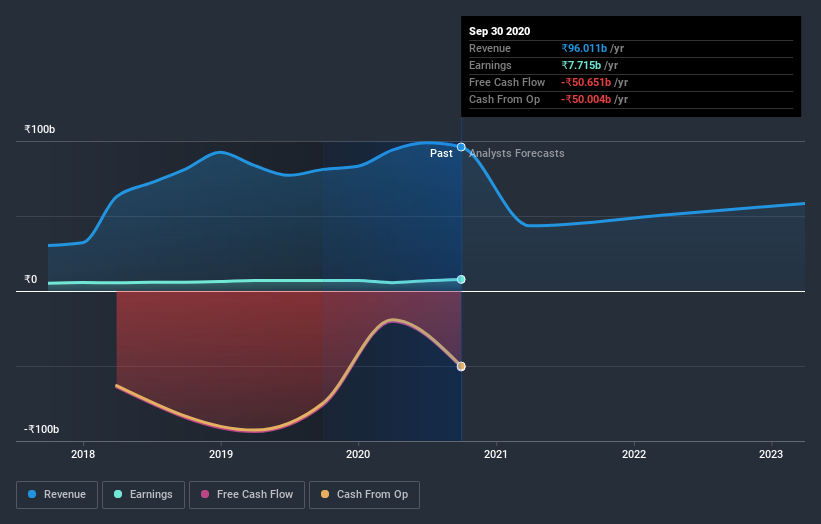This screenshot has width=821, height=524.
Task: Click the ₹7.715b earnings value in tooltip
Action: pos(581,65)
